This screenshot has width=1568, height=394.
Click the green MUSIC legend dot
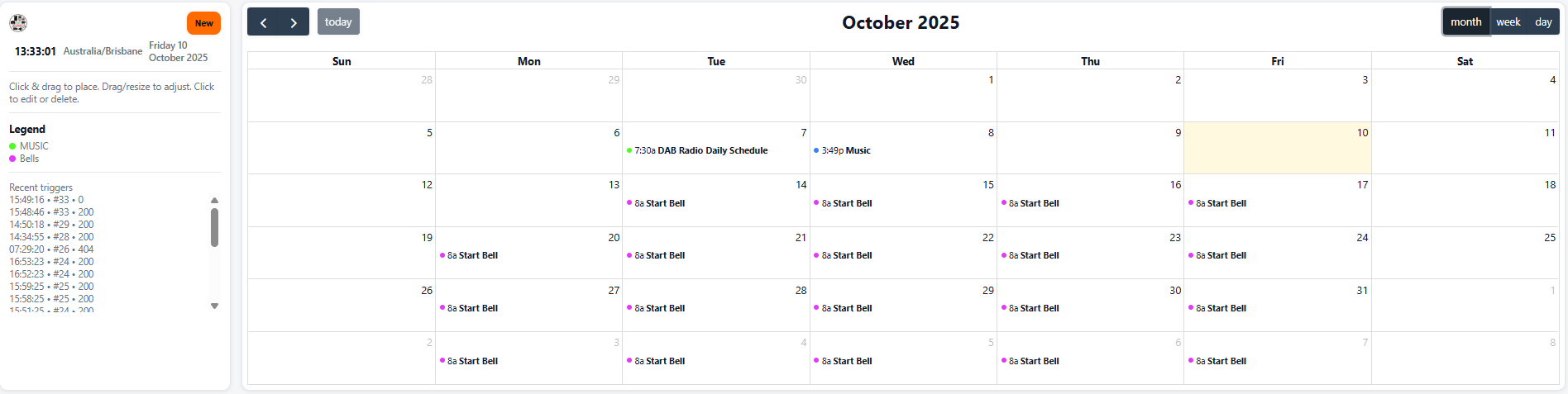coord(12,146)
